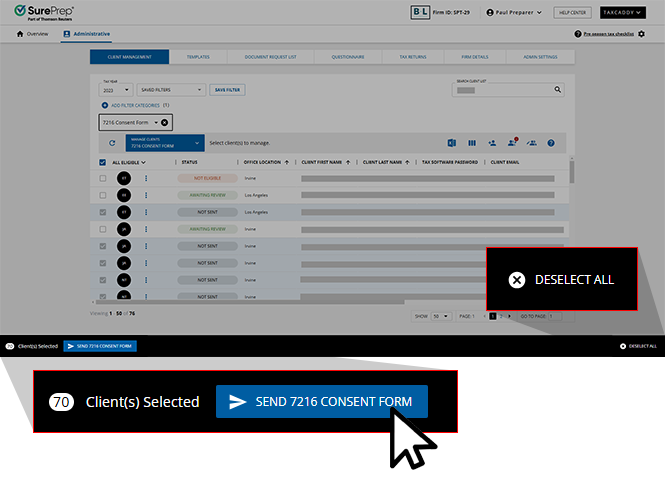This screenshot has height=484, width=665.
Task: Open the Firm Details tab
Action: pyautogui.click(x=475, y=57)
